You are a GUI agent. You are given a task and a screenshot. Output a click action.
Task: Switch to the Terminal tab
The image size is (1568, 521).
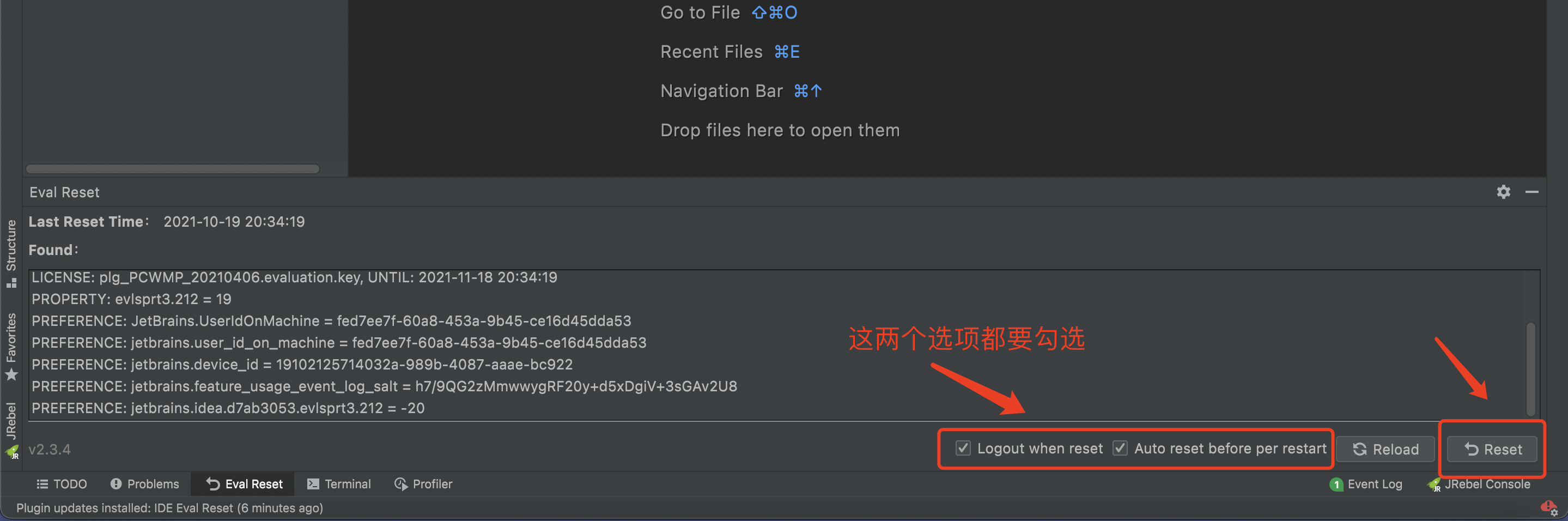(x=339, y=484)
